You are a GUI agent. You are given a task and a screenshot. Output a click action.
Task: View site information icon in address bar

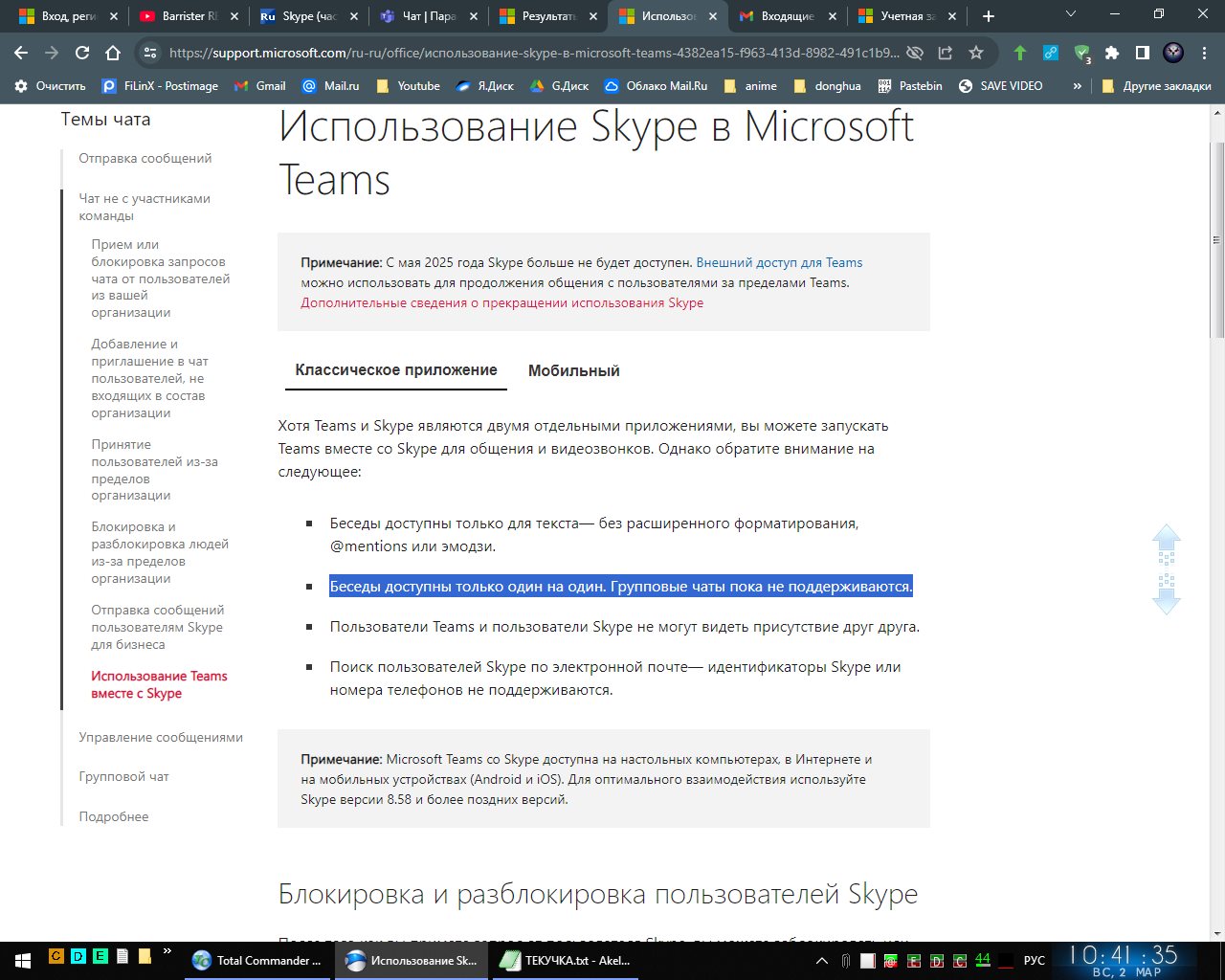point(148,53)
